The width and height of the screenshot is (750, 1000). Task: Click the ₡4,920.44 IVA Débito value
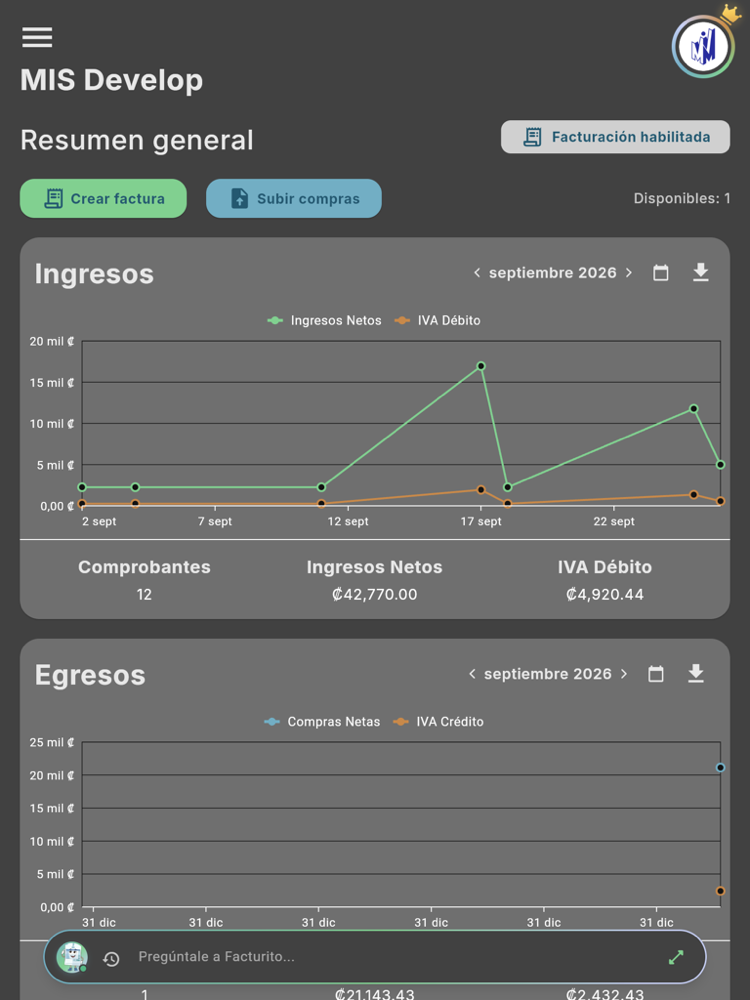(x=605, y=594)
